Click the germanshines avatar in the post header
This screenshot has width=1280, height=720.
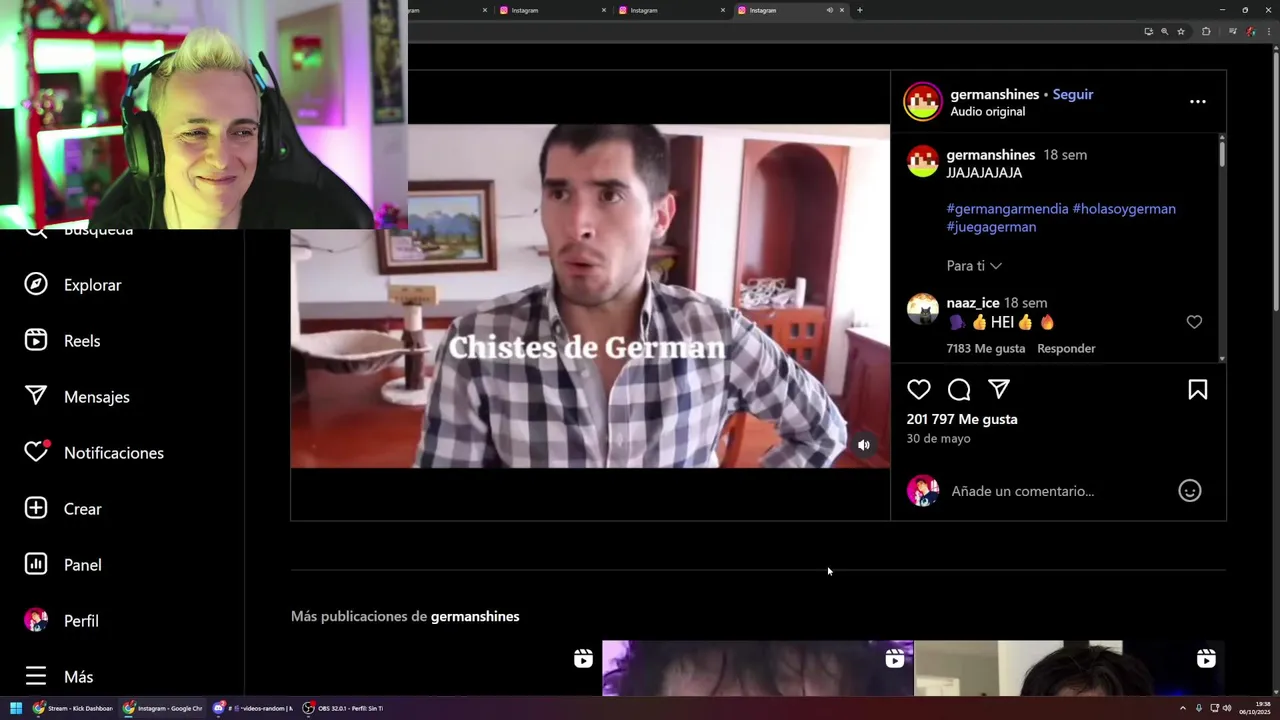coord(923,102)
